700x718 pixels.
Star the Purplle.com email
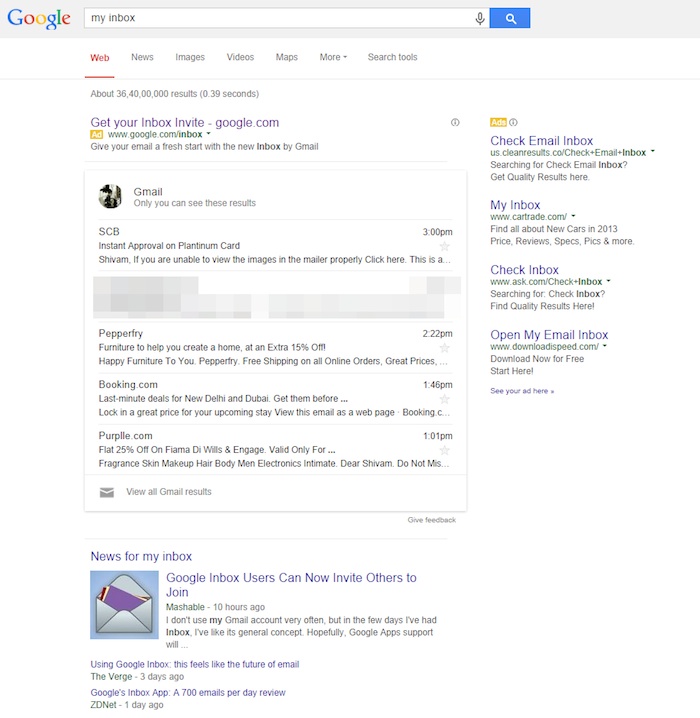445,450
